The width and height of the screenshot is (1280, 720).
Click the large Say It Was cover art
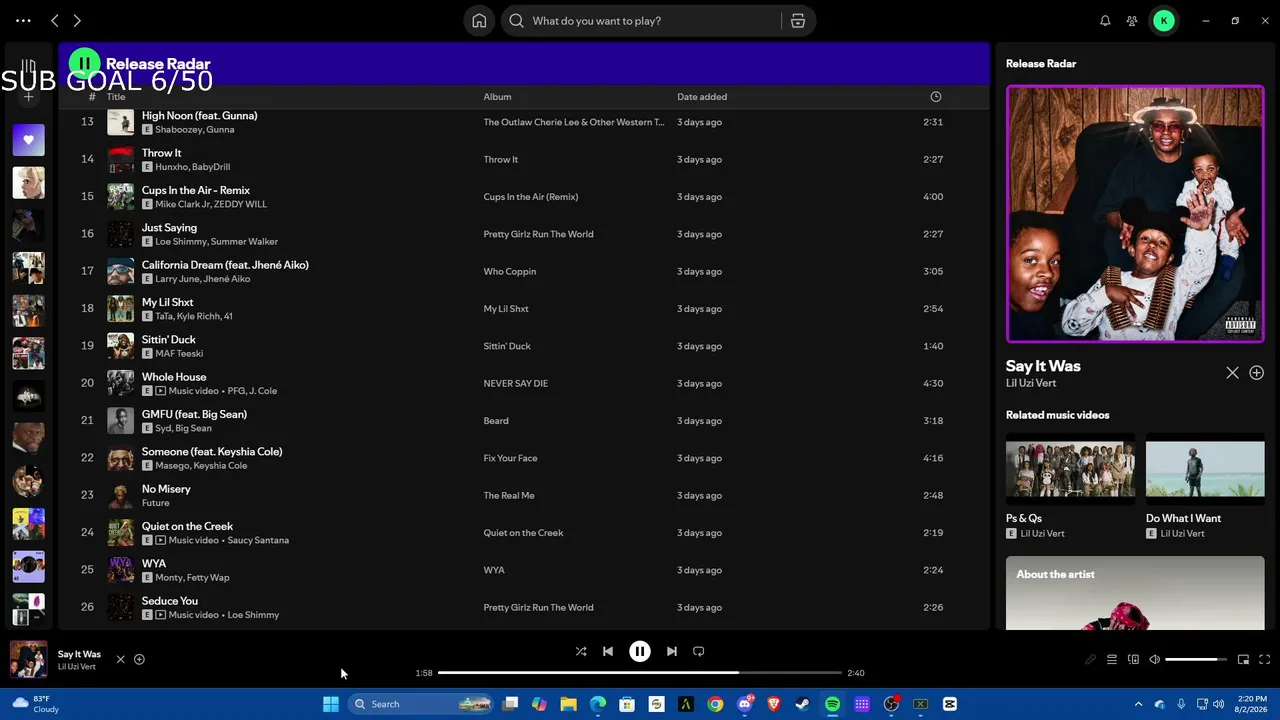1135,214
